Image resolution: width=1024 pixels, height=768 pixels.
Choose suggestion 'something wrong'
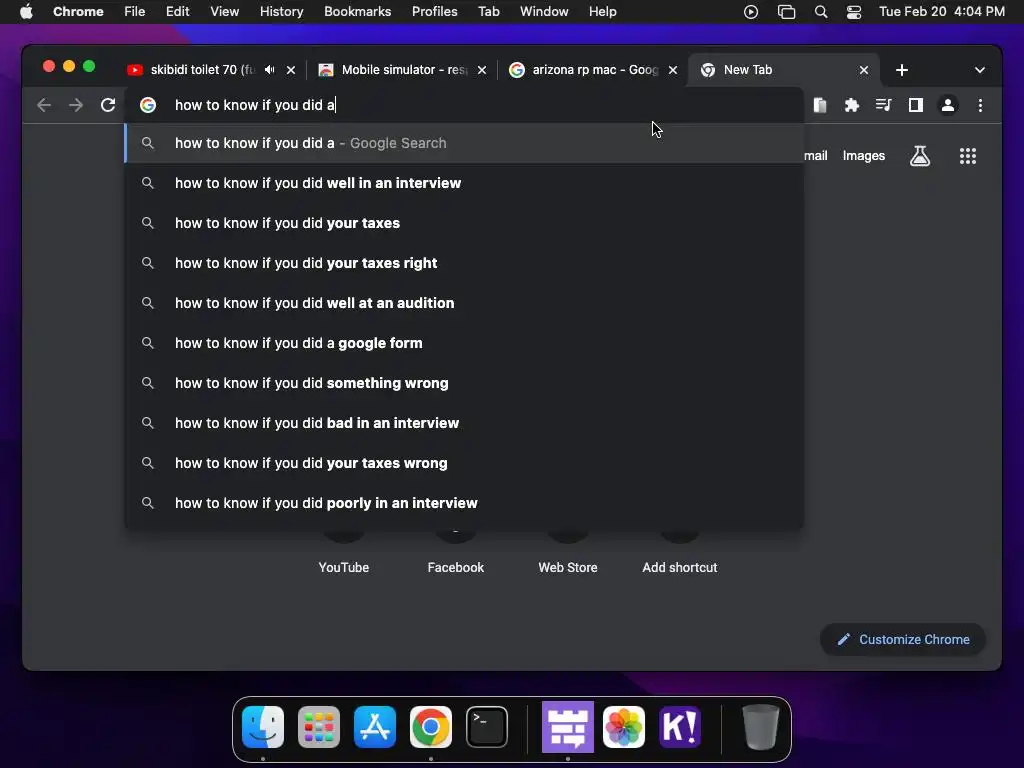point(464,383)
